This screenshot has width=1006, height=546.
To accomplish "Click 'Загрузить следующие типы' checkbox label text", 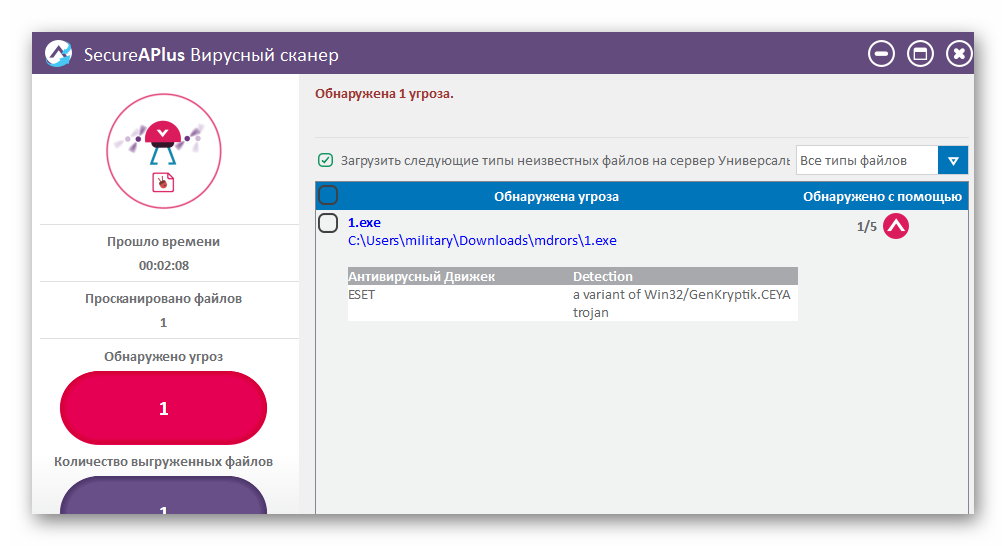I will [x=565, y=160].
